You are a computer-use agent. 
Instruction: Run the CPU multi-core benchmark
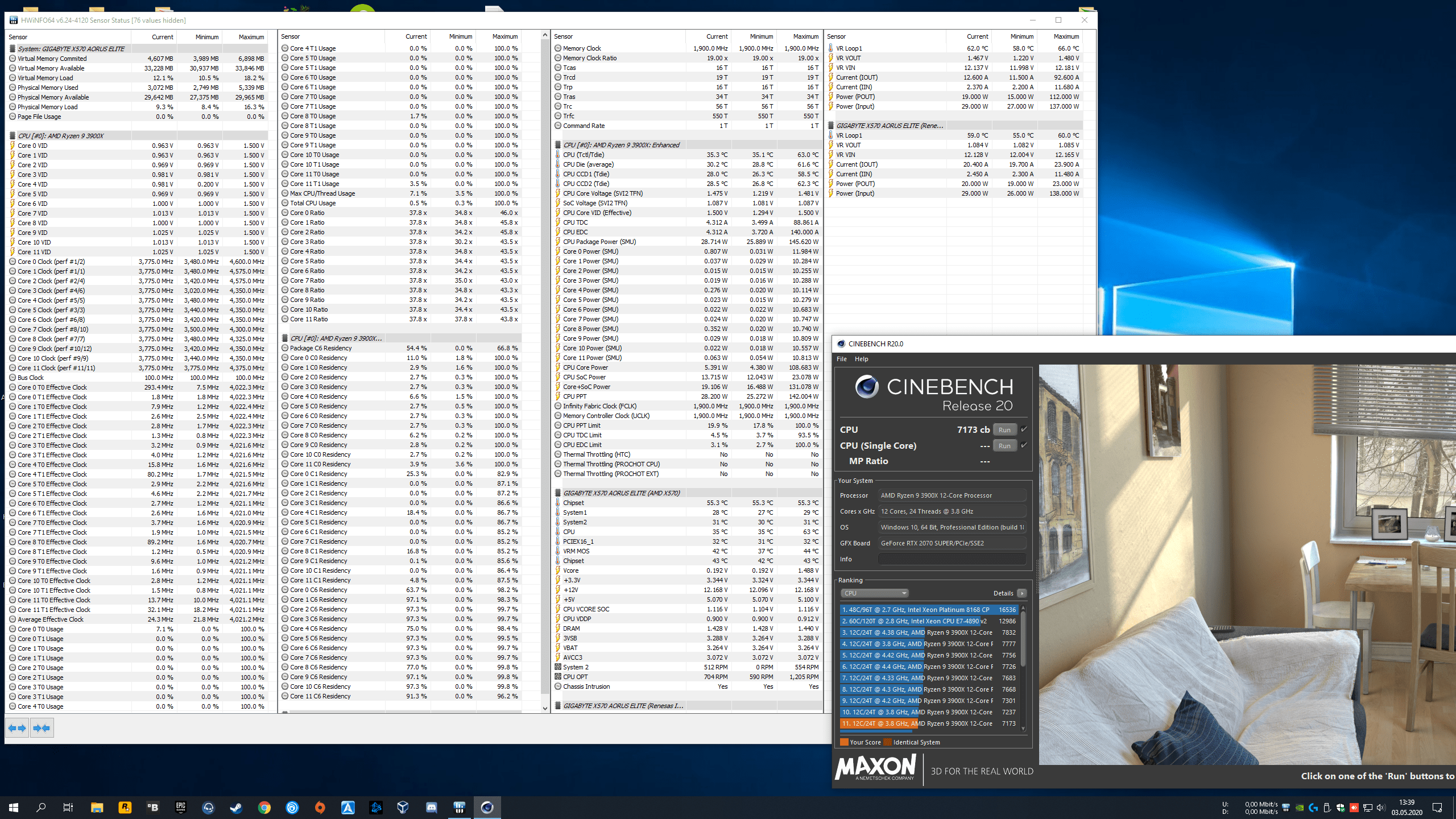point(1004,430)
